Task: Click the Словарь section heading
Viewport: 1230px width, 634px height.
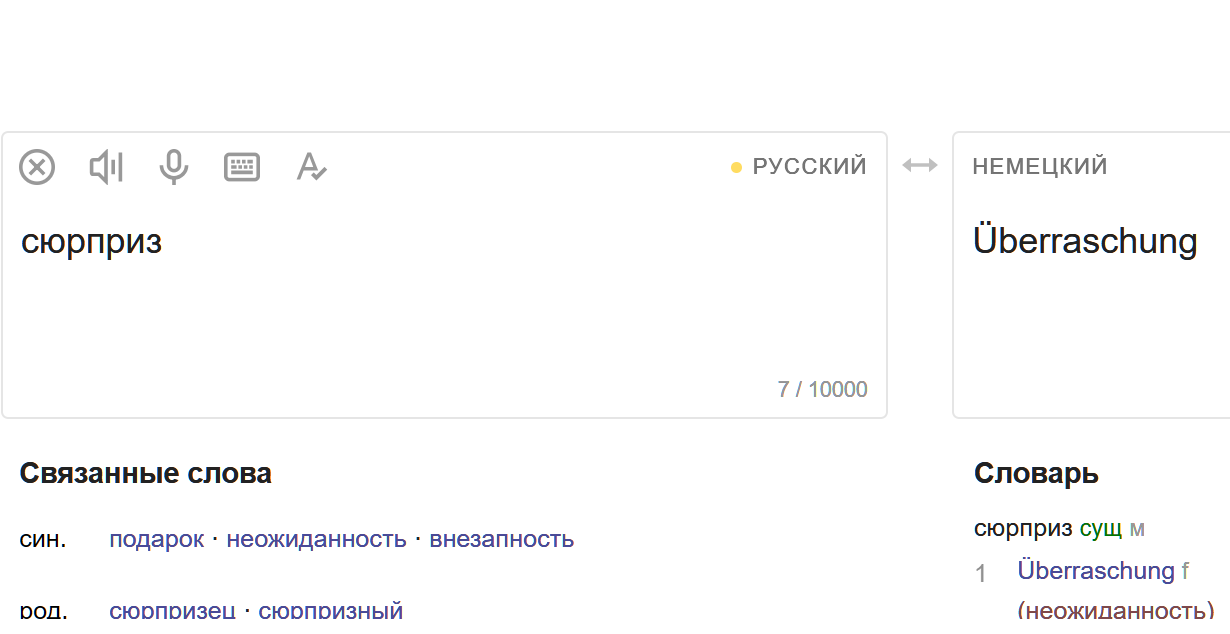Action: coord(1036,474)
